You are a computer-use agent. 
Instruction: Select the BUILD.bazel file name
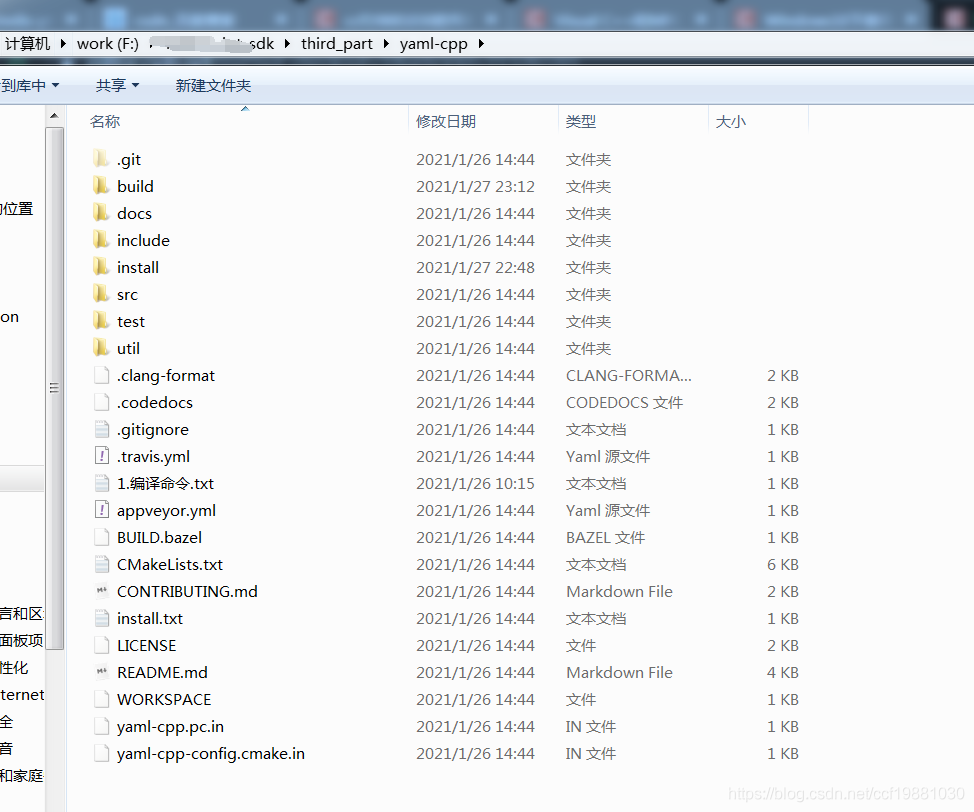tap(159, 537)
